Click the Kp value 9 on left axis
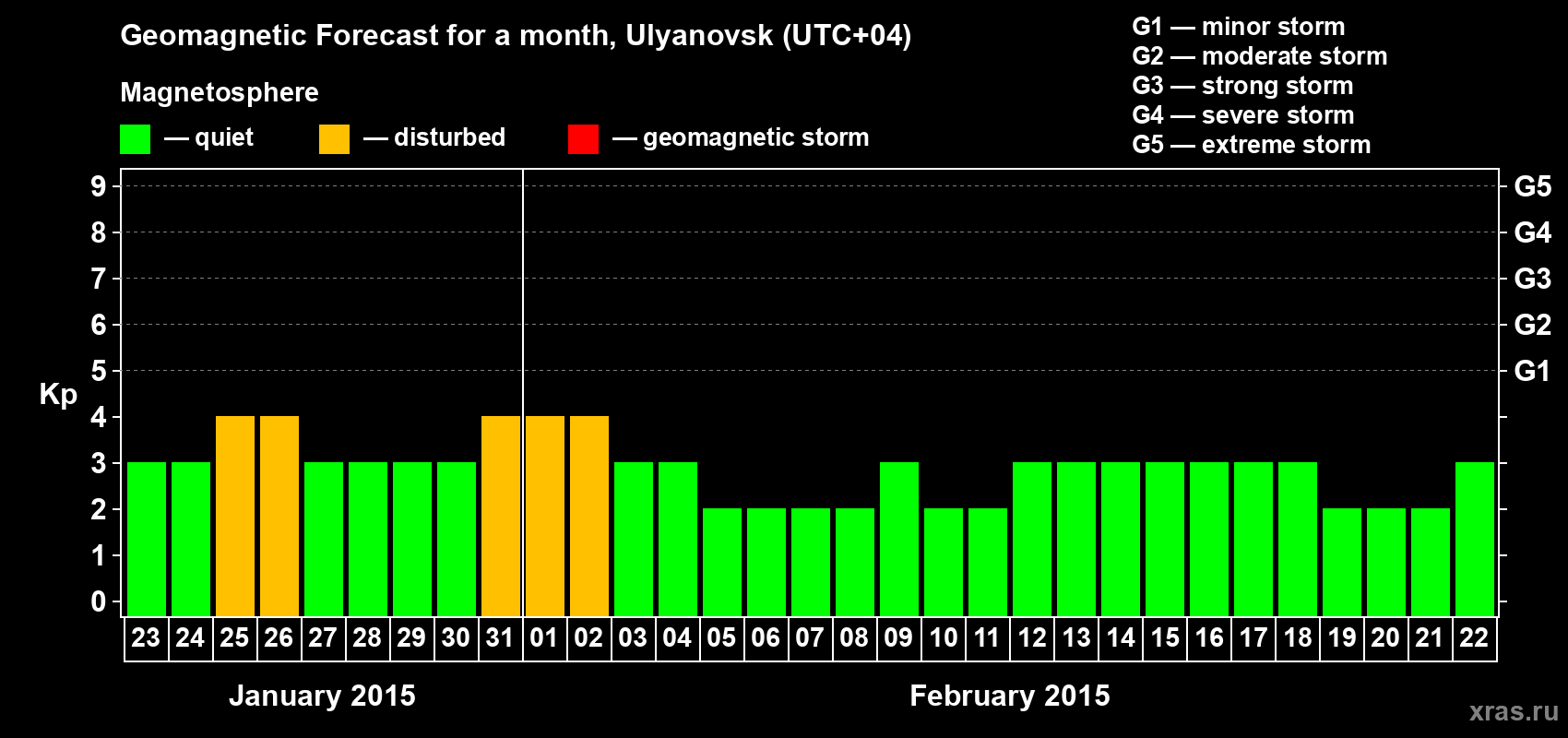Screen dimensions: 1568x738 [x=99, y=186]
